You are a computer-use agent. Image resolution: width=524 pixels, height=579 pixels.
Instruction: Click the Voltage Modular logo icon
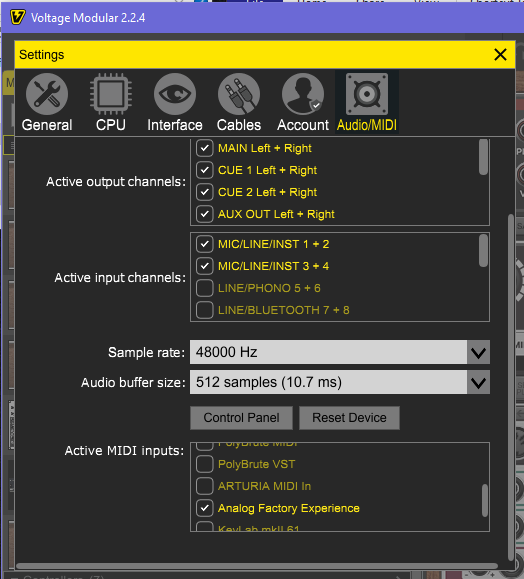17,17
